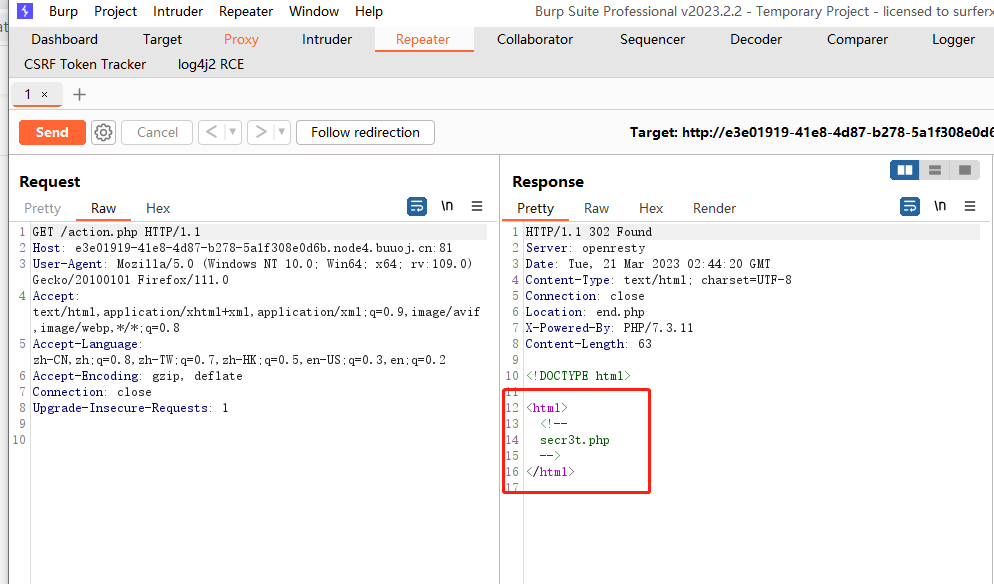The height and width of the screenshot is (584, 994).
Task: Open the Window menu
Action: coord(314,11)
